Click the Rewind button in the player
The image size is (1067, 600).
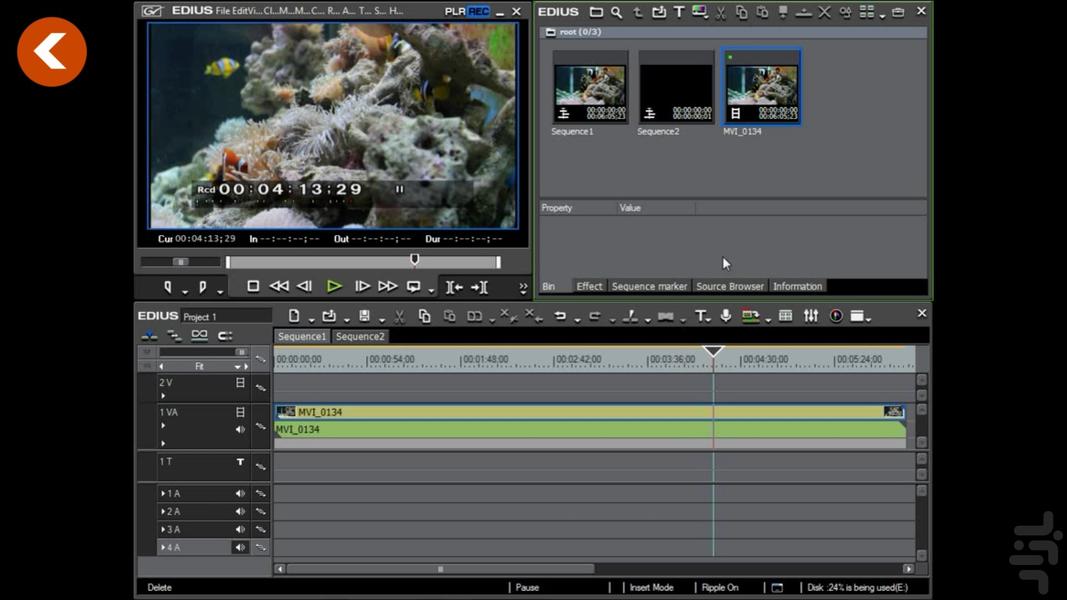pos(279,286)
